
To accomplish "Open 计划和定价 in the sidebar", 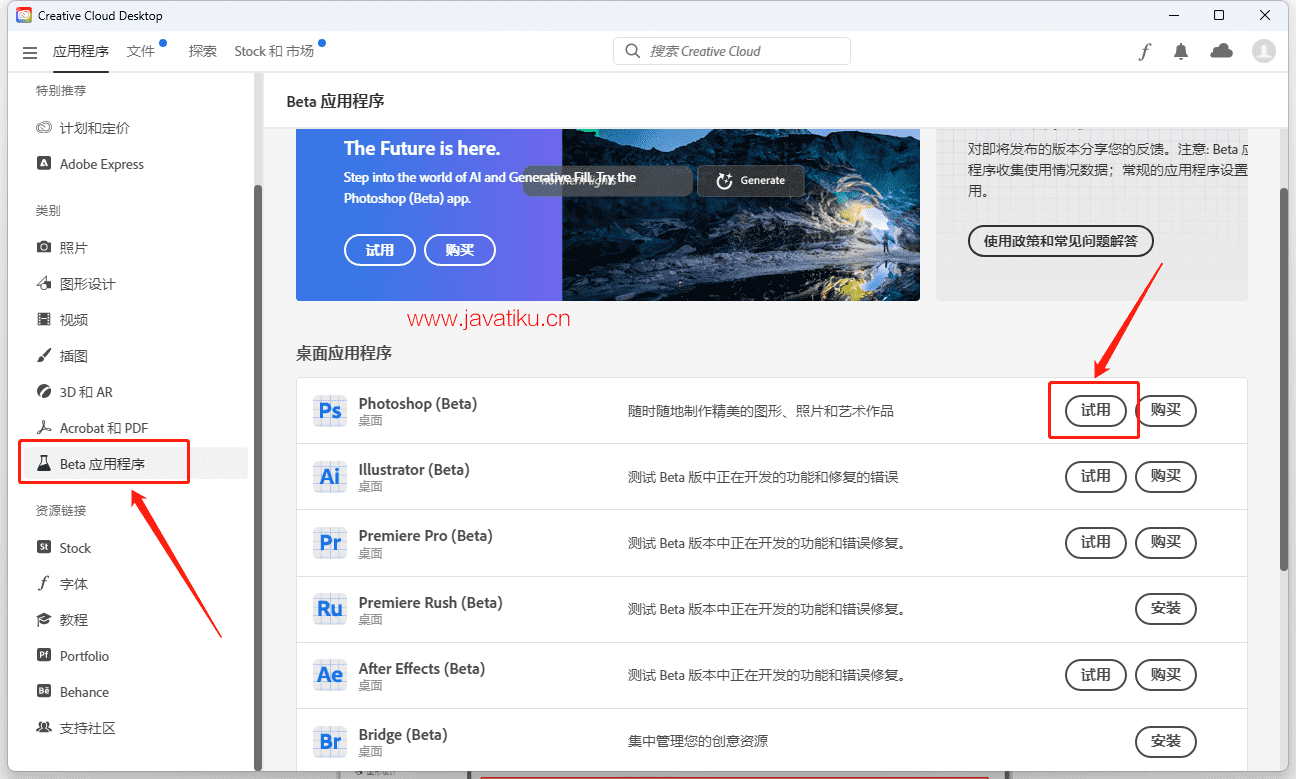I will coord(83,128).
